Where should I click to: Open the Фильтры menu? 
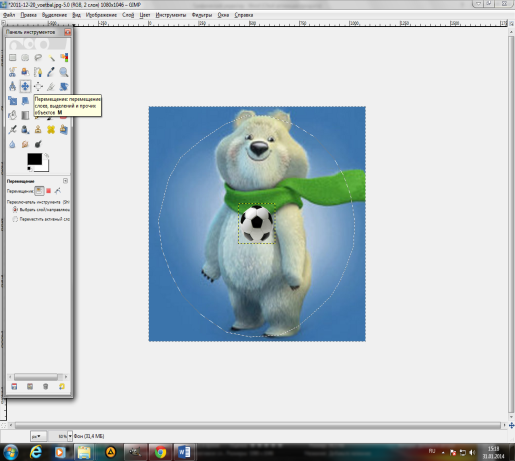(x=202, y=15)
